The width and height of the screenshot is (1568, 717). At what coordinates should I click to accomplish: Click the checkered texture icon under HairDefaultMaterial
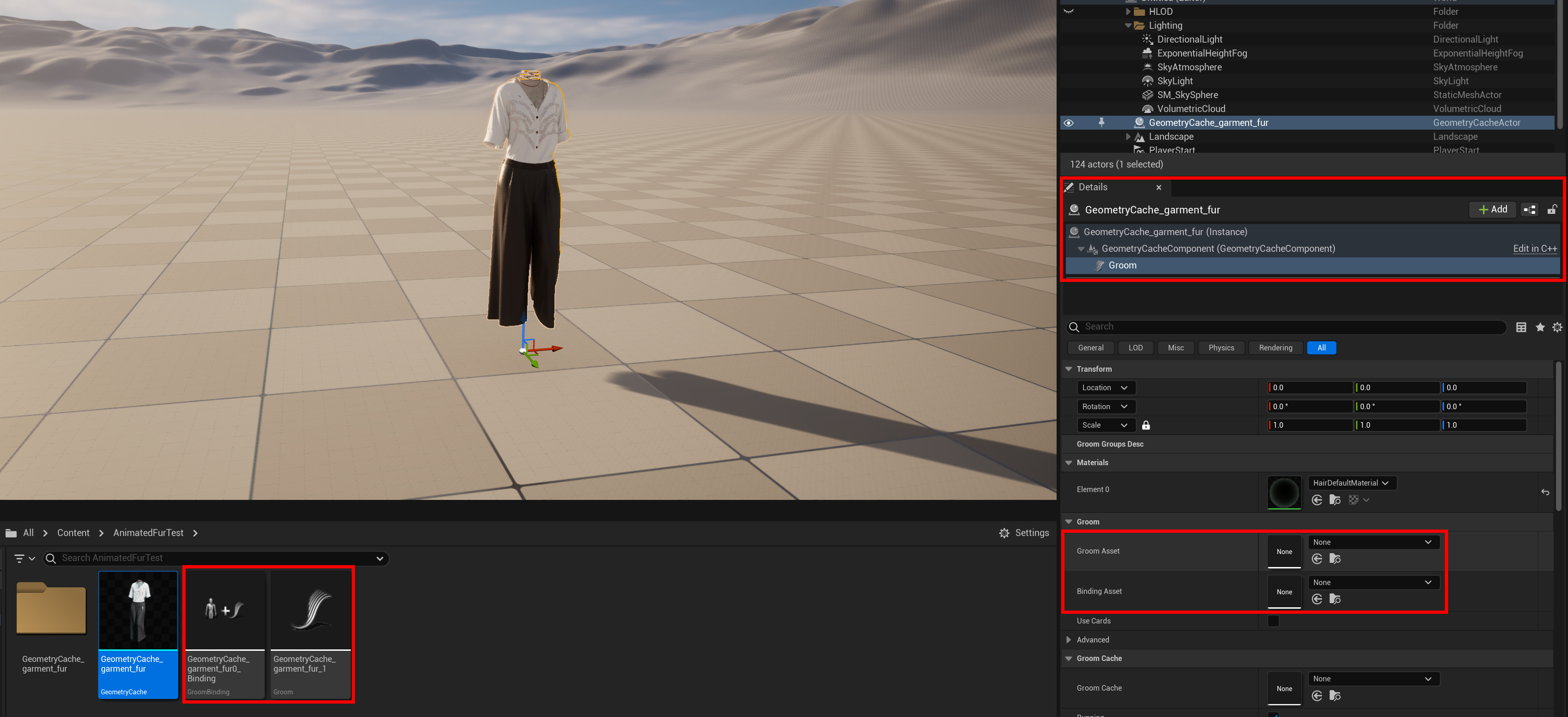click(x=1353, y=500)
